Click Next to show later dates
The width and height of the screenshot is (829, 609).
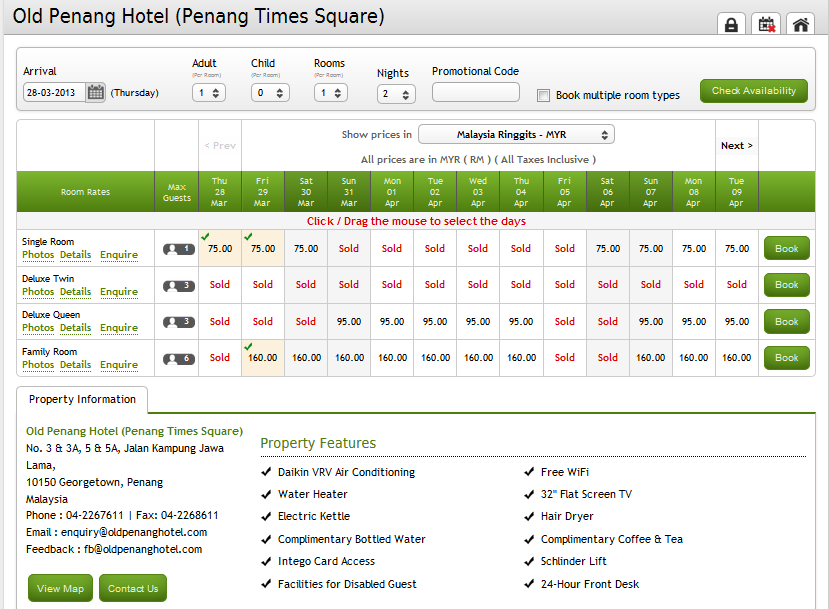pyautogui.click(x=736, y=146)
